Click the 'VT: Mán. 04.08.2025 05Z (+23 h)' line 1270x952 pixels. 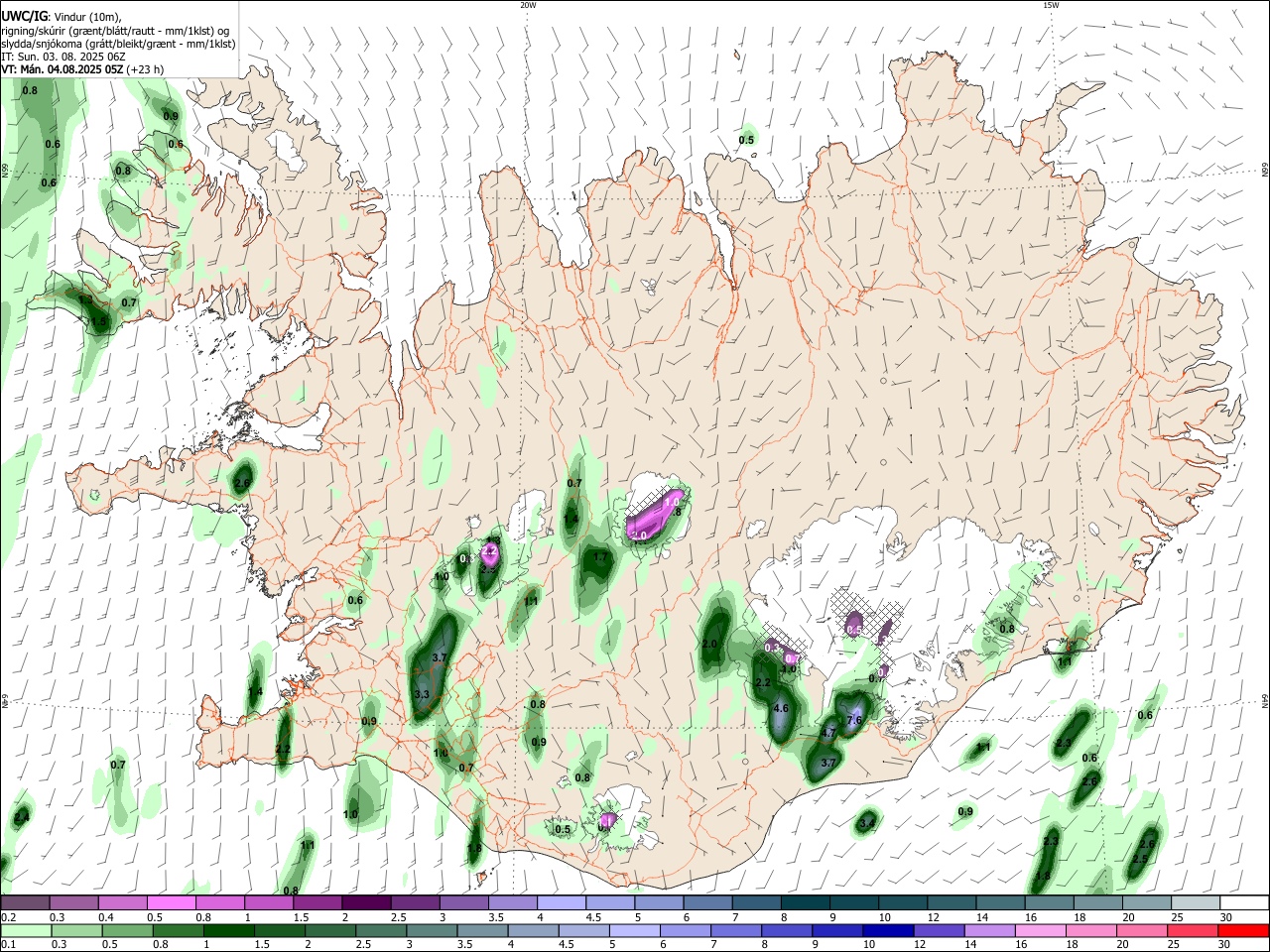pyautogui.click(x=82, y=69)
